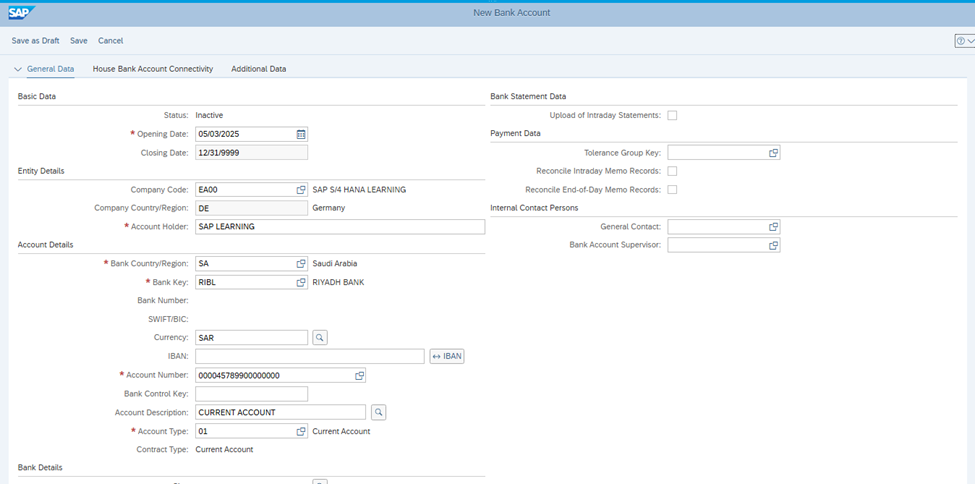Open value help for Bank Country/Region
Image resolution: width=975 pixels, height=484 pixels.
coord(301,264)
